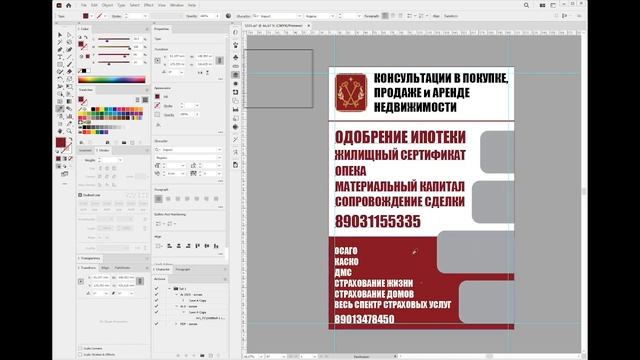Image resolution: width=640 pixels, height=360 pixels.
Task: Flip horizontally in Properties Transform section
Action: (x=200, y=72)
